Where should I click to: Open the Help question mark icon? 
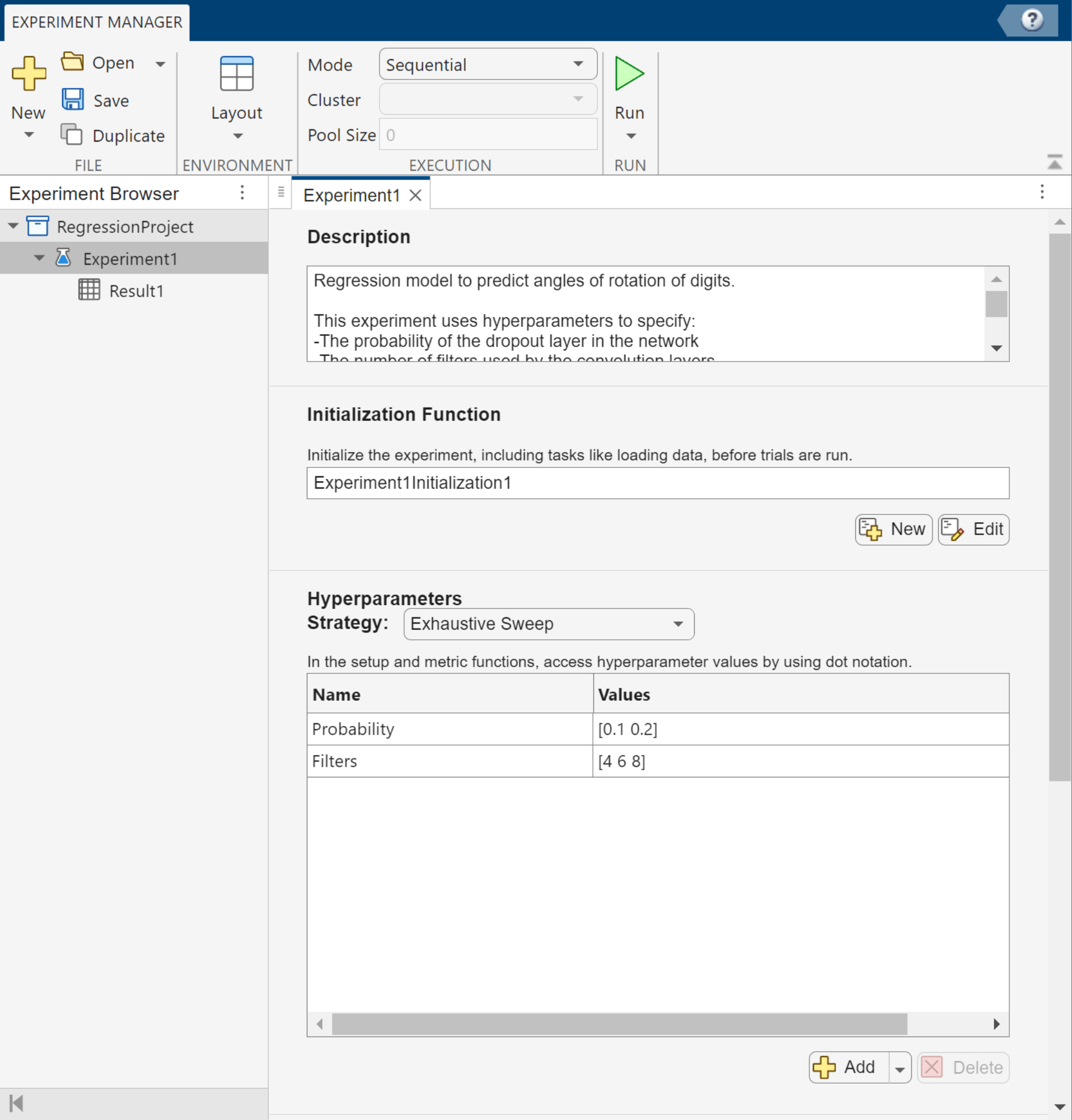(x=1032, y=21)
